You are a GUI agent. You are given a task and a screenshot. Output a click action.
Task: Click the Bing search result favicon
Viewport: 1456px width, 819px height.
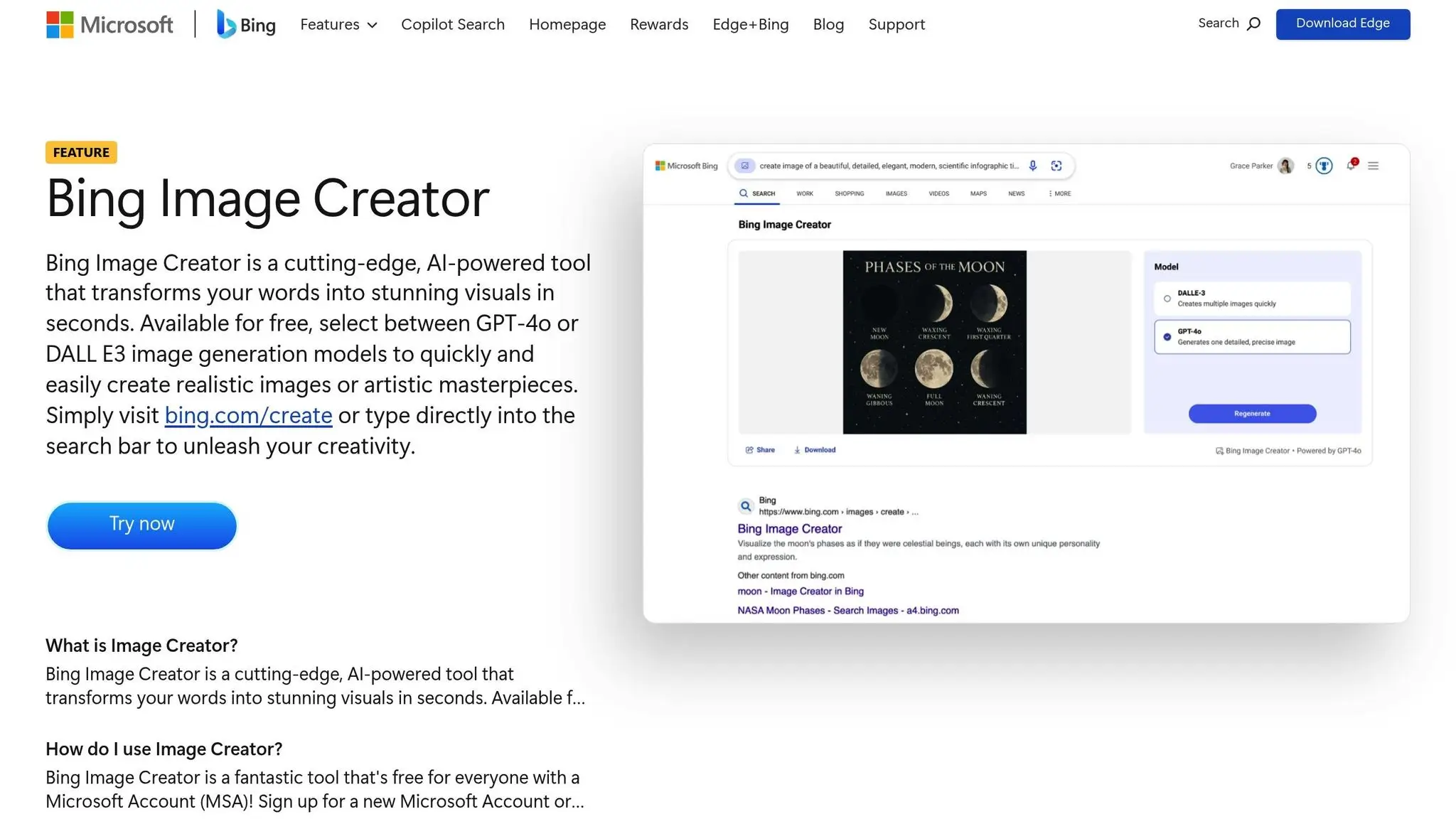[x=746, y=506]
